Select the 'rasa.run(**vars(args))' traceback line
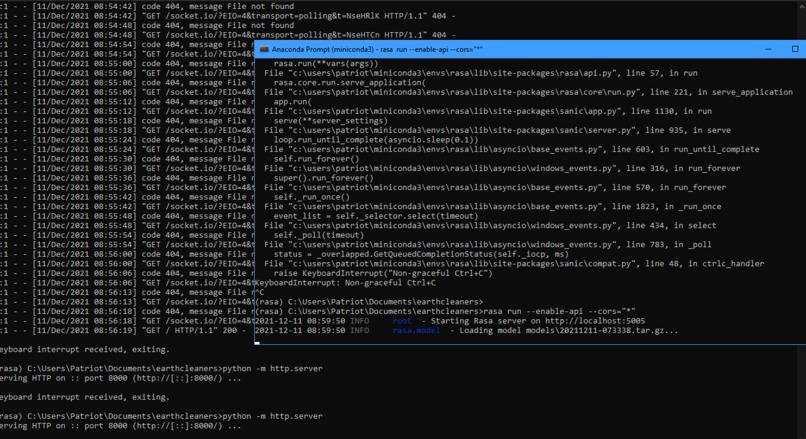This screenshot has width=806, height=439. tap(325, 64)
